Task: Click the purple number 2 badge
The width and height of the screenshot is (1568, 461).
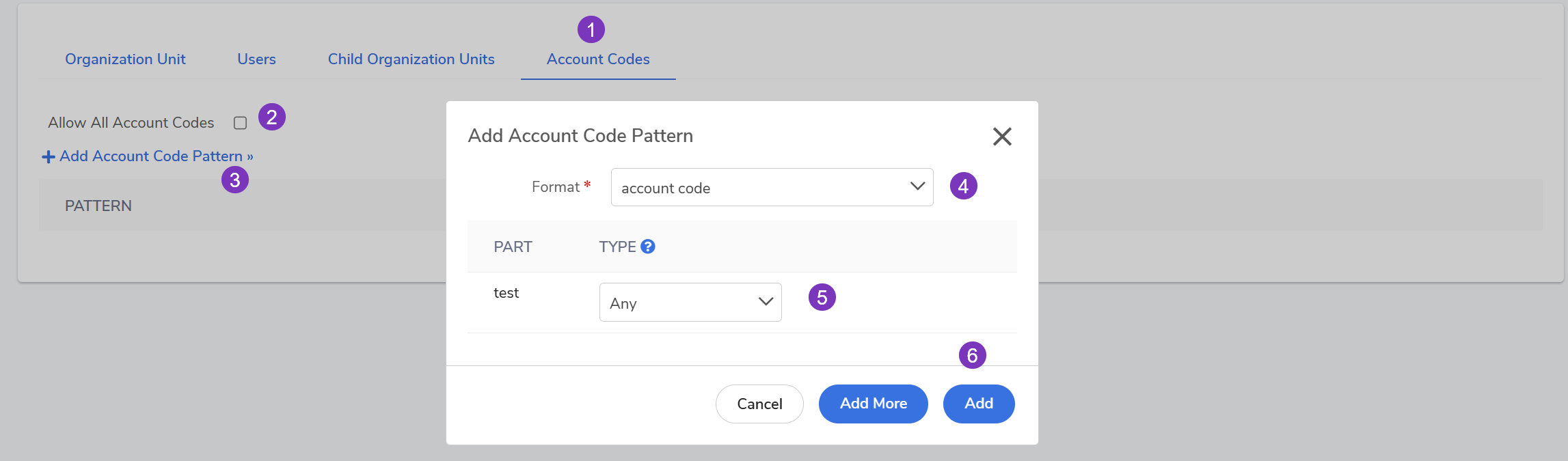Action: pos(271,117)
